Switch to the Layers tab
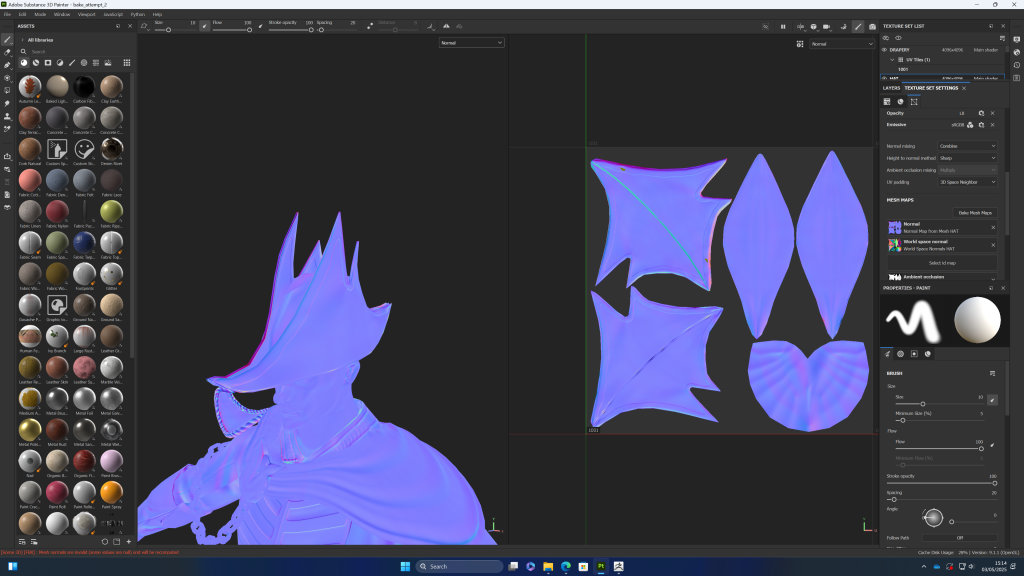The height and width of the screenshot is (576, 1024). tap(891, 88)
